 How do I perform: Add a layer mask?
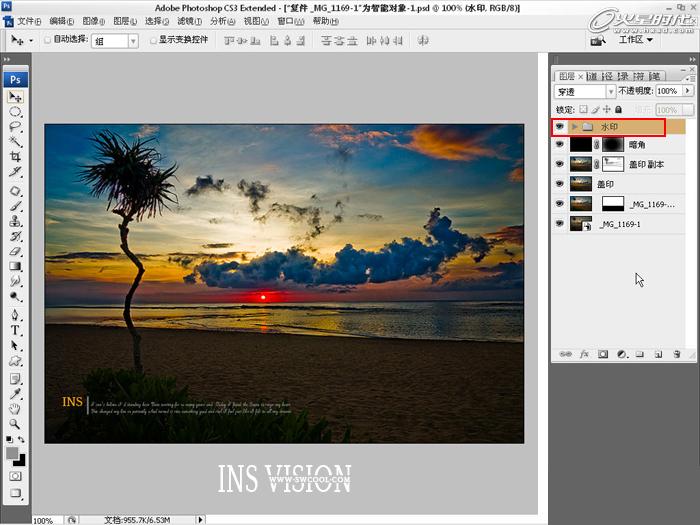click(x=603, y=354)
